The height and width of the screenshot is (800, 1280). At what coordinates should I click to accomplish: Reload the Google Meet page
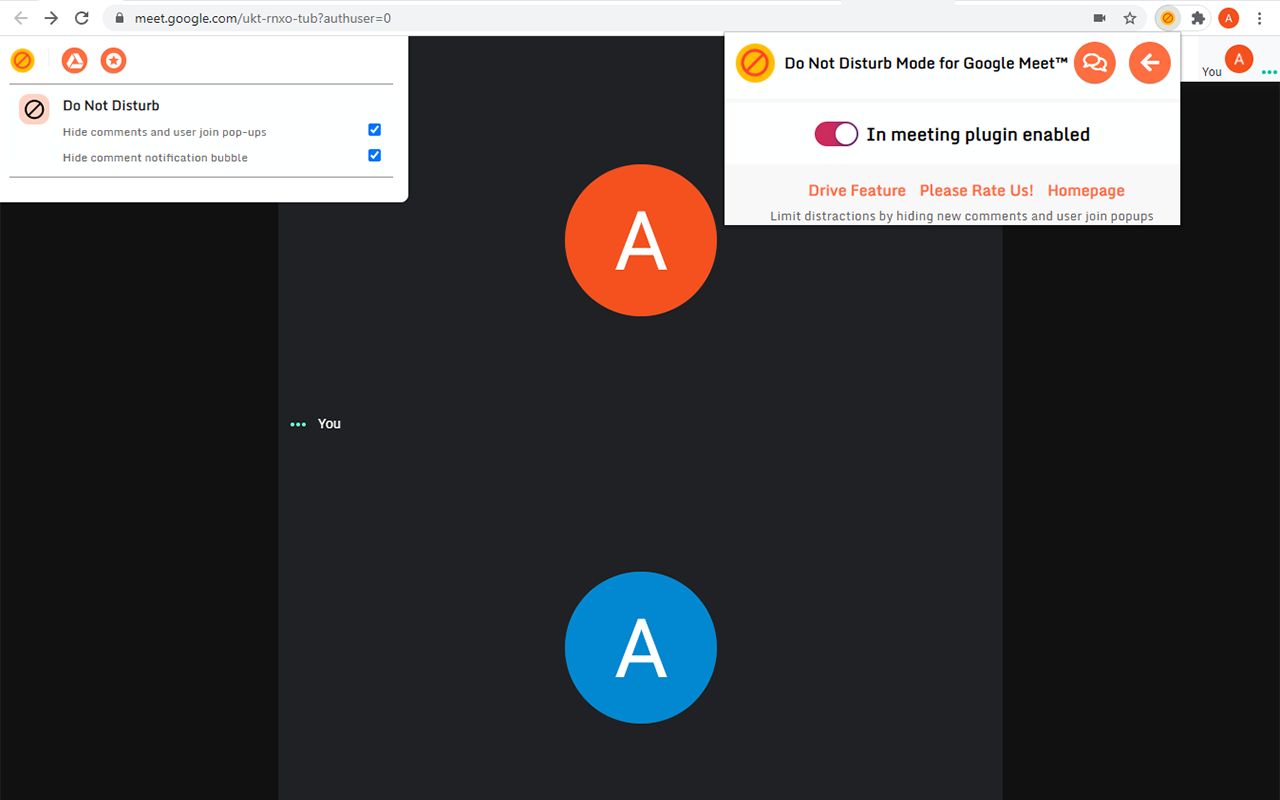coord(82,18)
